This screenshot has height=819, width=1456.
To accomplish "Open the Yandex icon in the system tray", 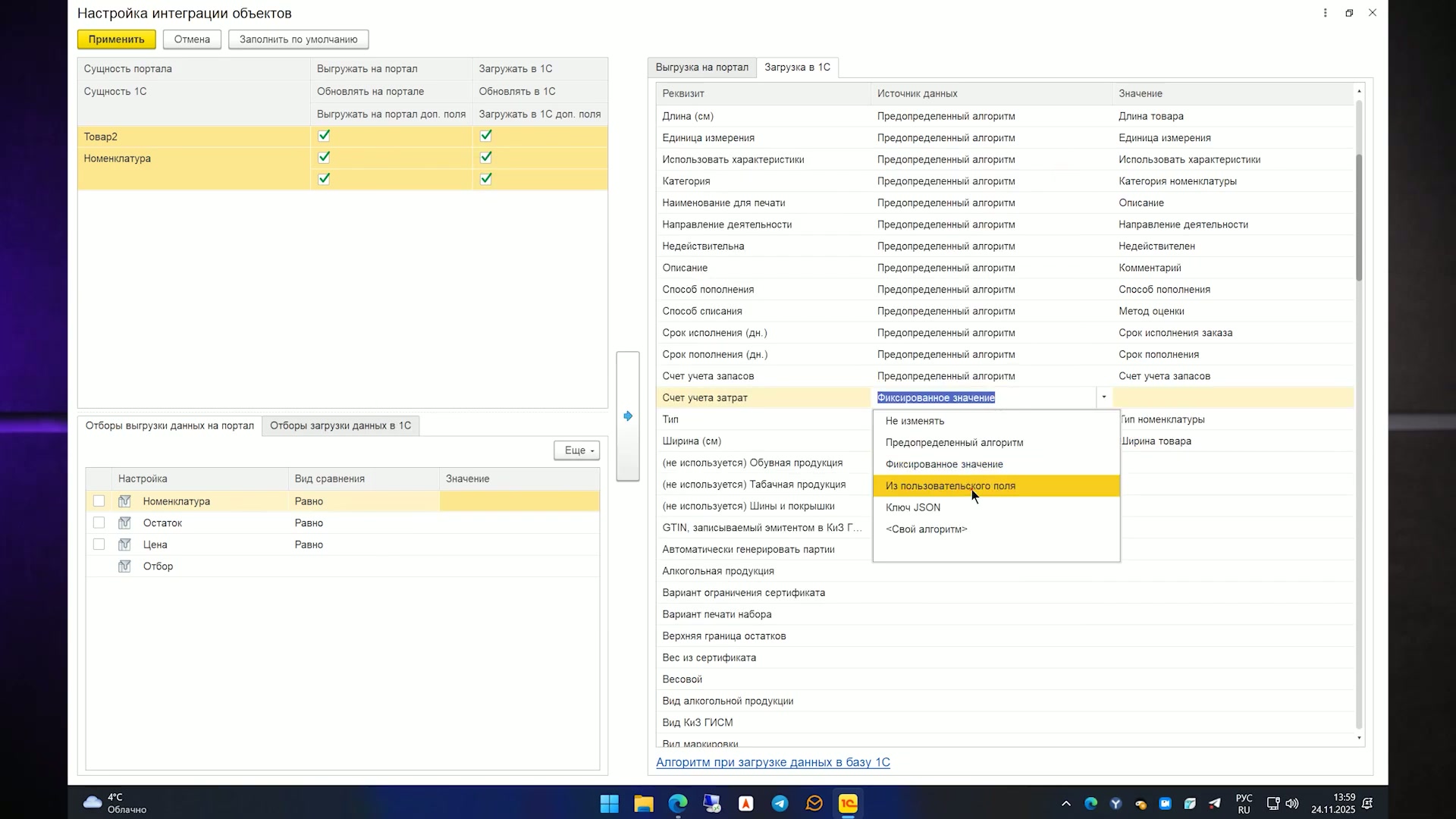I will pyautogui.click(x=1116, y=804).
